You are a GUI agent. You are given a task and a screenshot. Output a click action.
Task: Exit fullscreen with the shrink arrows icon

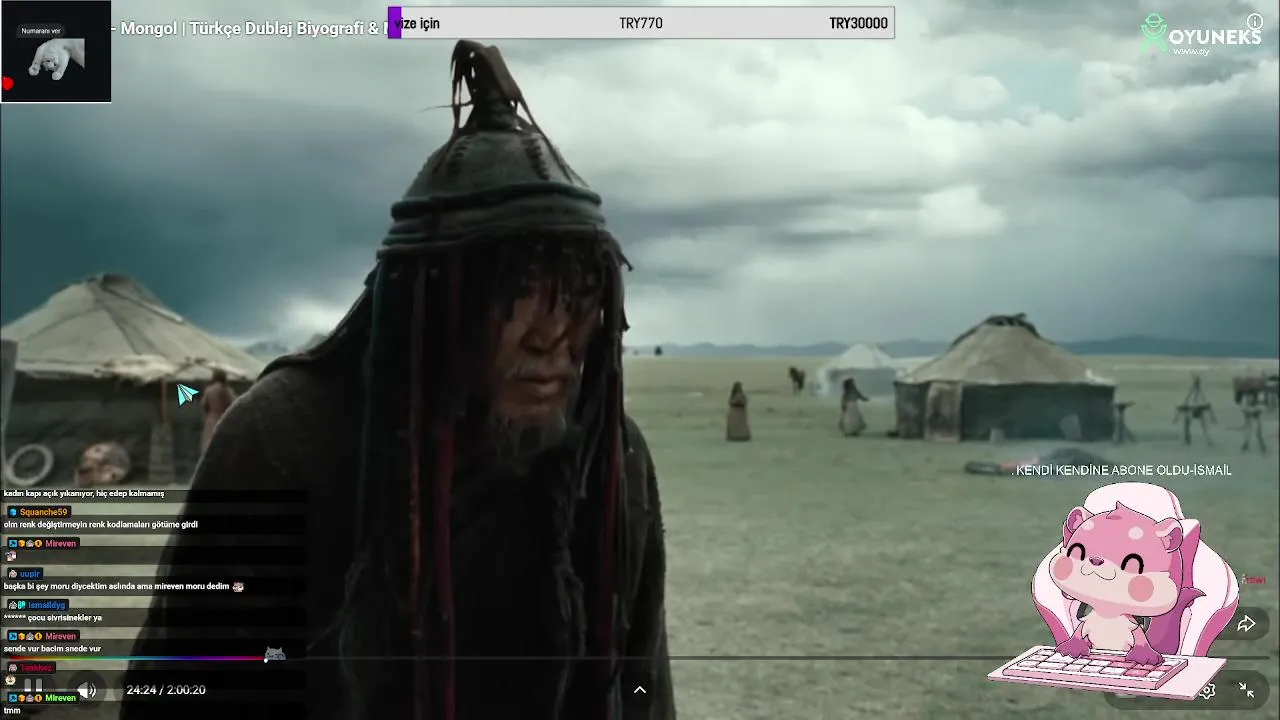(1246, 690)
